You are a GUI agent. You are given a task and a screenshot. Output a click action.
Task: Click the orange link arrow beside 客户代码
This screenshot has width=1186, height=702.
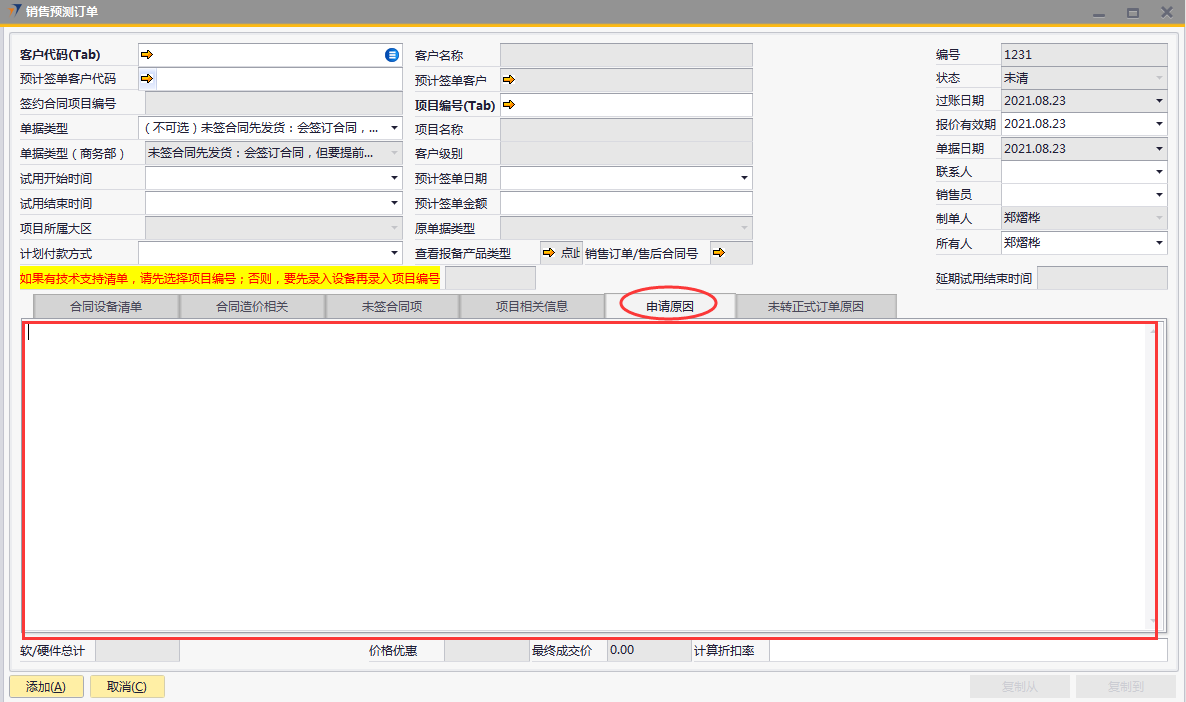[148, 55]
